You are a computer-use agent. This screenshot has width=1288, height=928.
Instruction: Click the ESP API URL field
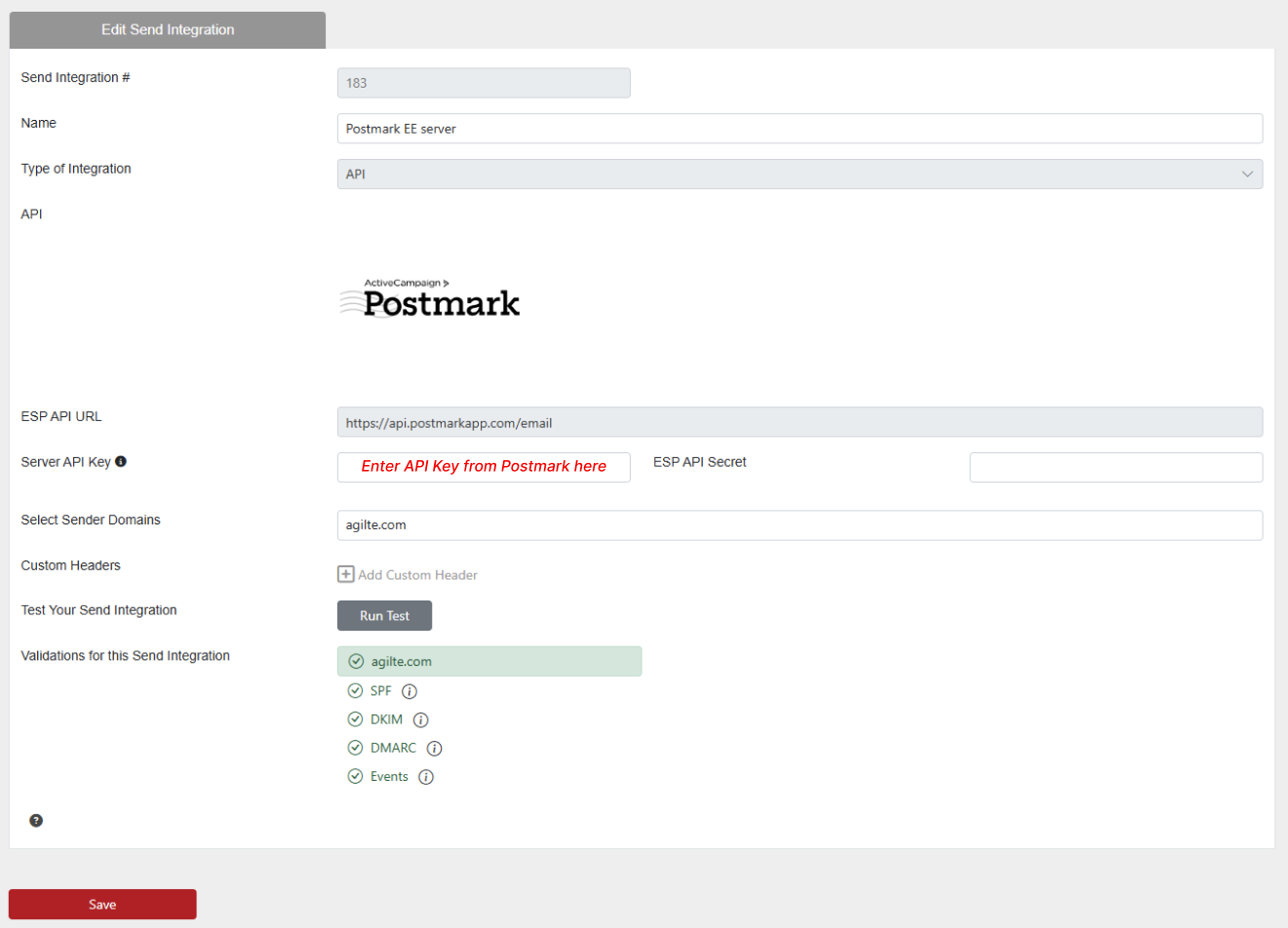(800, 422)
